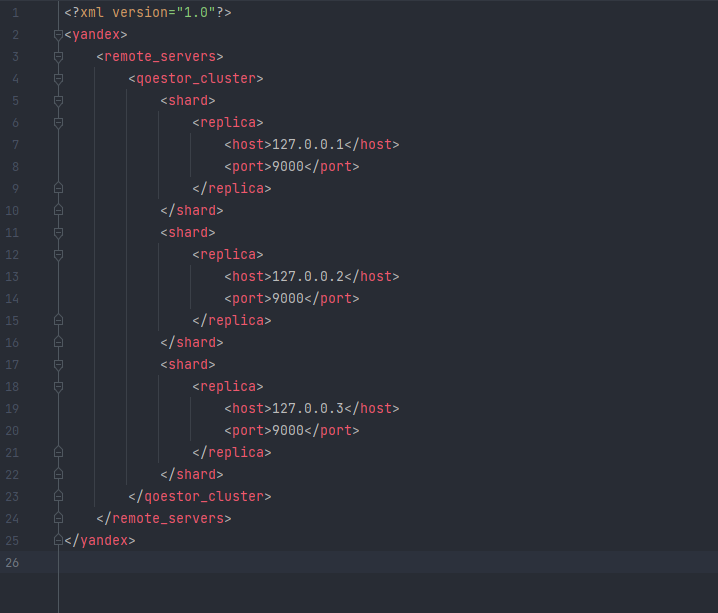Viewport: 718px width, 613px height.
Task: Click opening replica tag on line 12
Action: pos(228,255)
